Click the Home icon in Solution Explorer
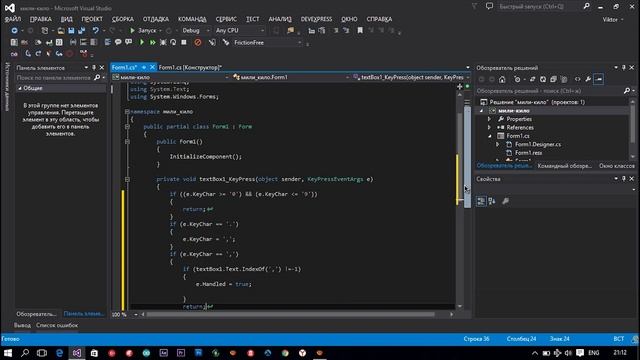The width and height of the screenshot is (640, 360). (502, 80)
